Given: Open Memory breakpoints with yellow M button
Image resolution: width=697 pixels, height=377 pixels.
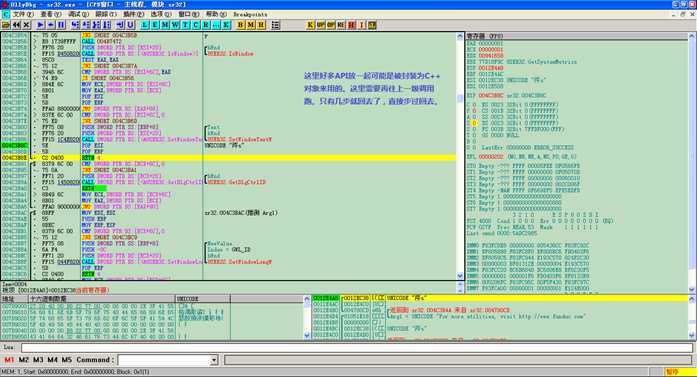Looking at the screenshot, I should tap(251, 25).
